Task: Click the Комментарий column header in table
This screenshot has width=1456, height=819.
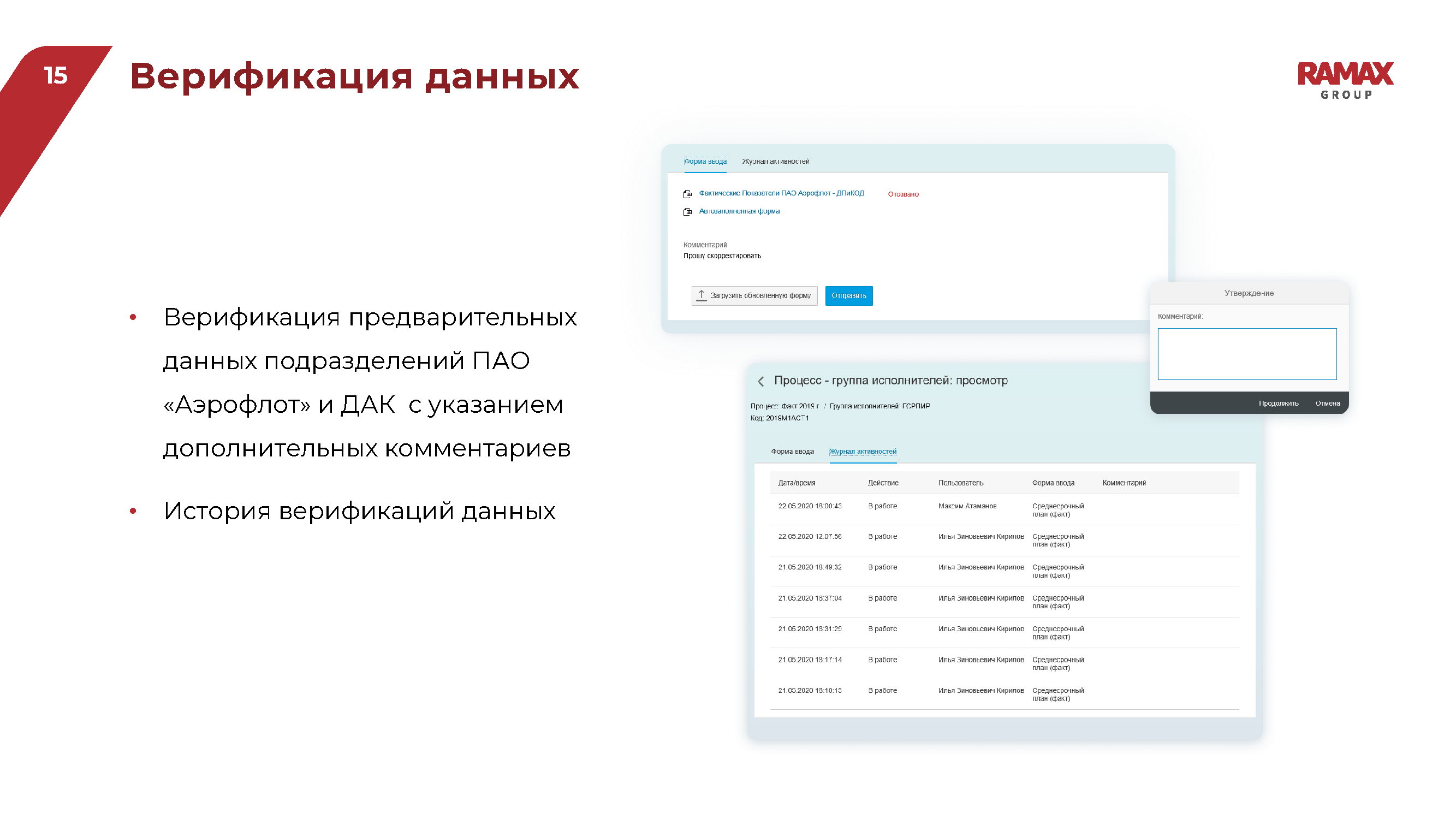Action: click(1124, 483)
